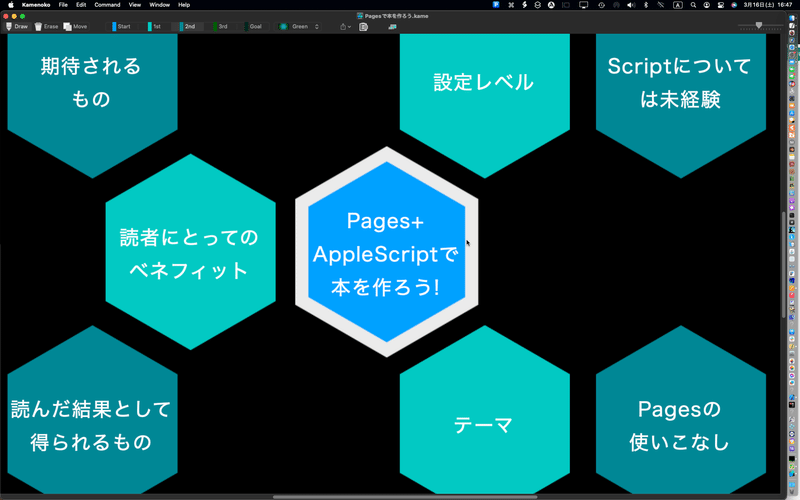Screen dimensions: 800x500
Task: Choose the Start hexagon level
Action: (121, 27)
